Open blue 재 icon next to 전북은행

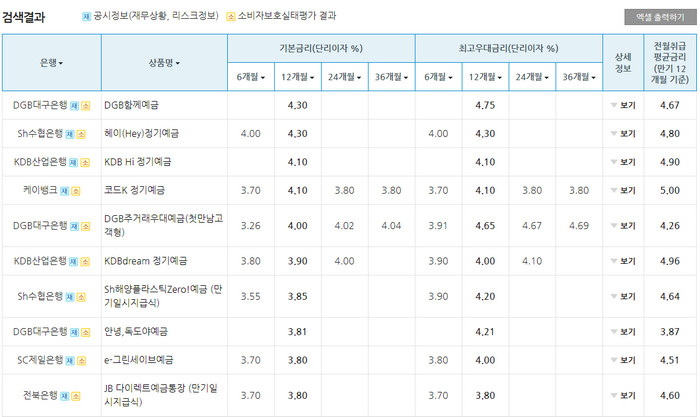point(64,396)
